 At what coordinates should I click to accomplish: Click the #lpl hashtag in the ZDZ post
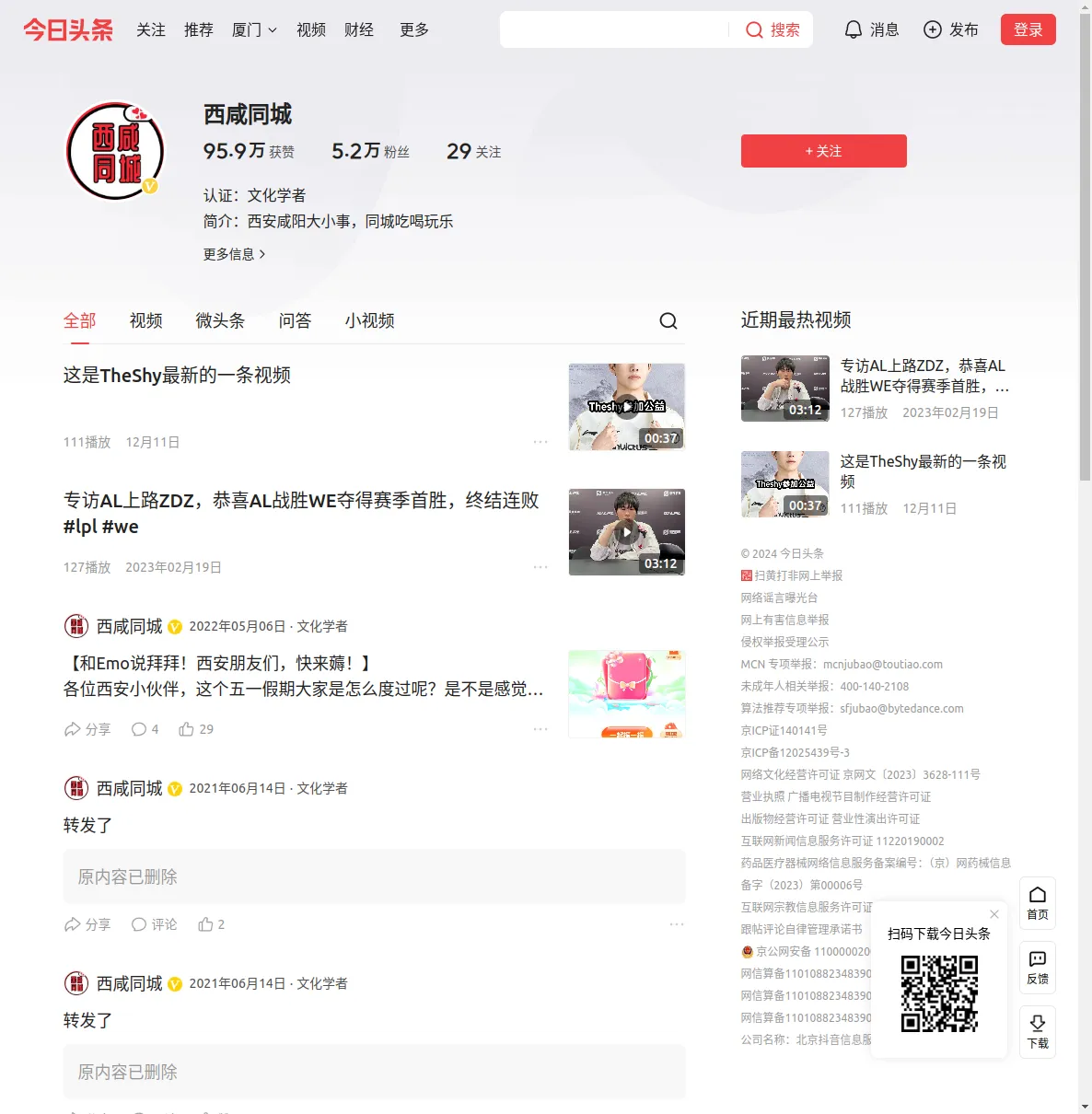(x=80, y=527)
